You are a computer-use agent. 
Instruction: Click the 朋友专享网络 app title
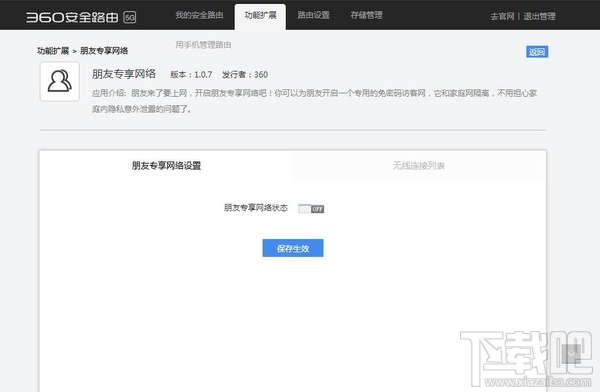click(124, 74)
